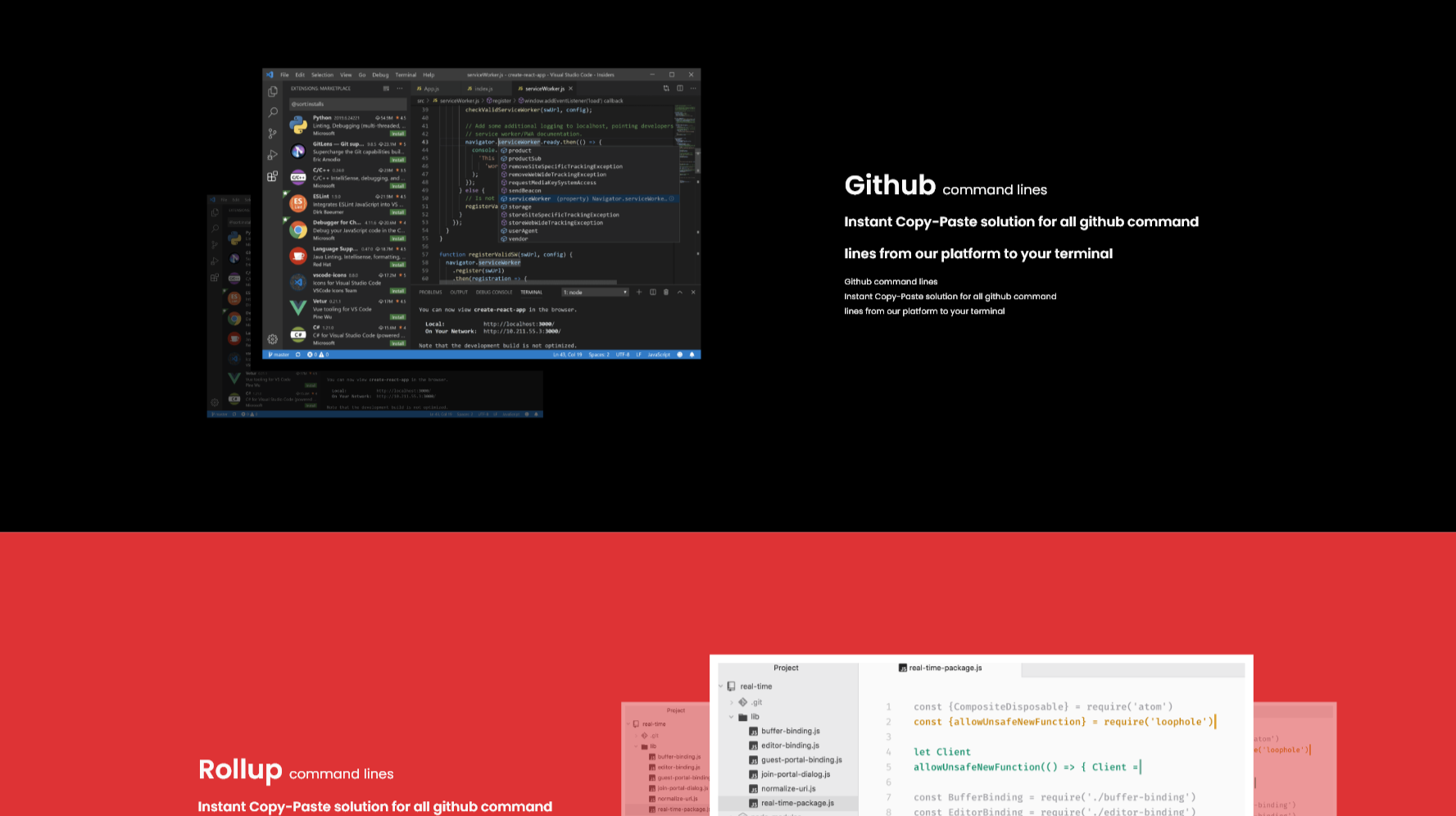Click 'Ln 43, Col 19' in status bar
Viewport: 1456px width, 816px height.
(x=568, y=355)
